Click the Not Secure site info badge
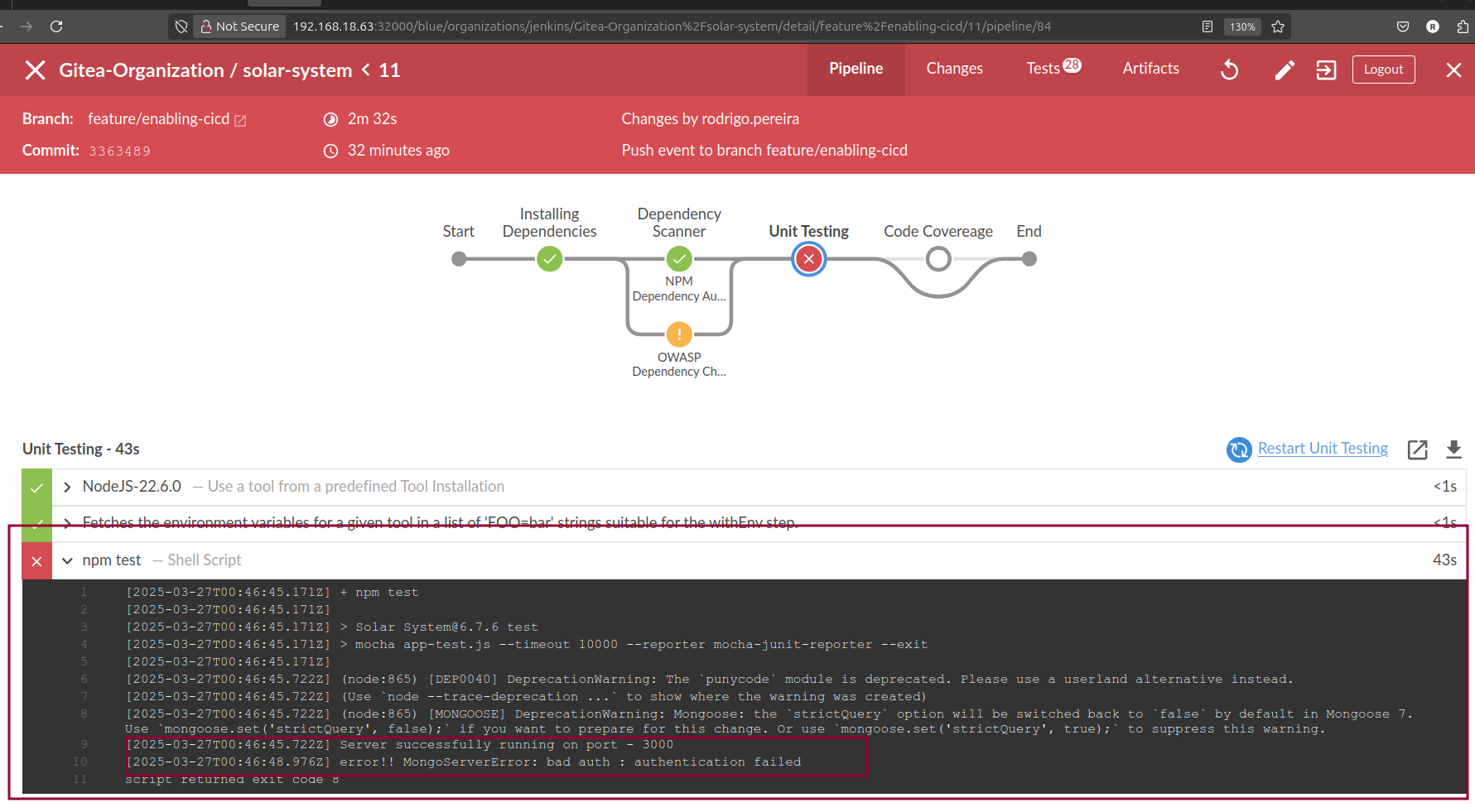The image size is (1475, 812). click(x=239, y=26)
